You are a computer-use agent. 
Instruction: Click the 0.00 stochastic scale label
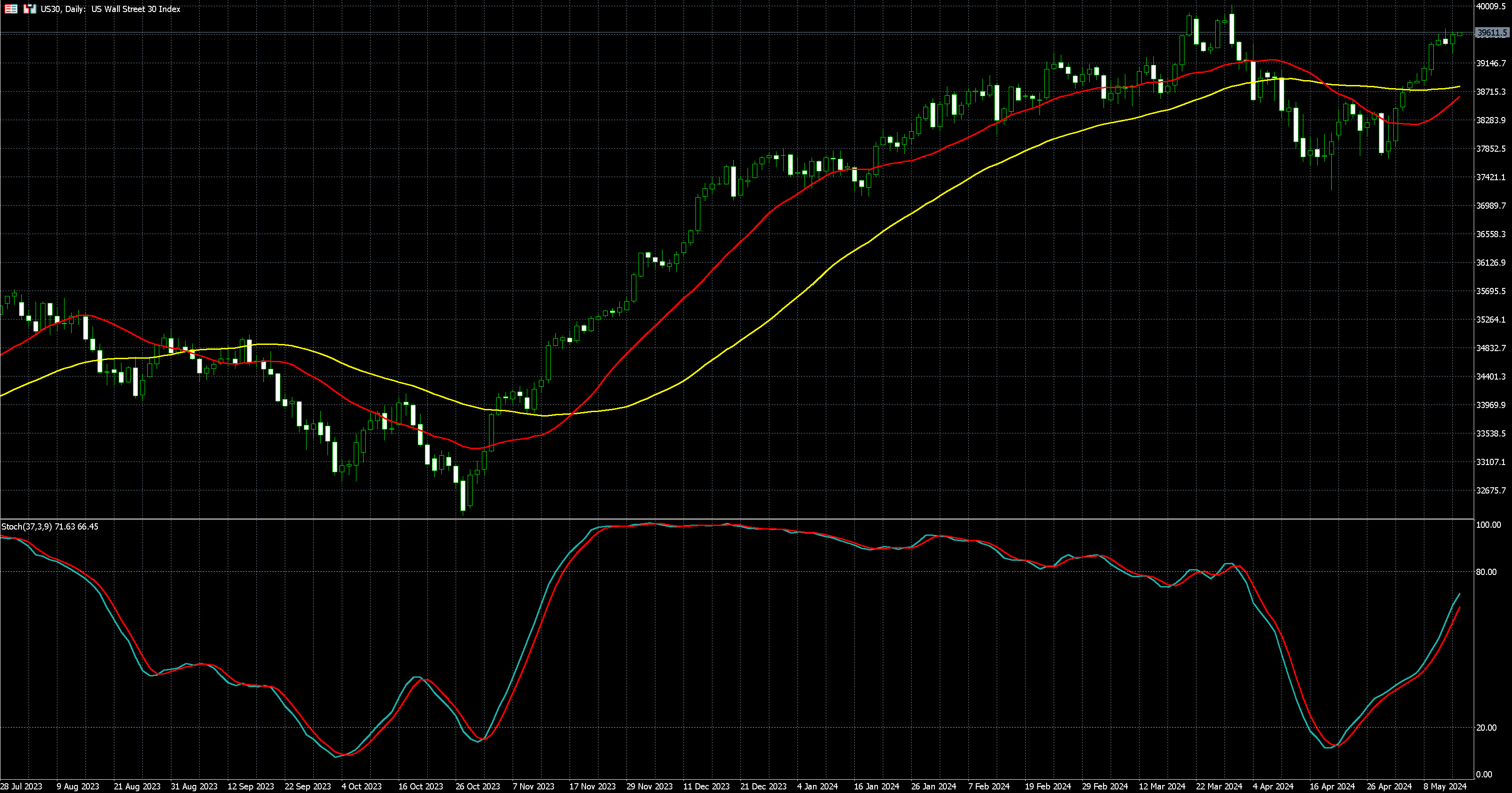1484,774
